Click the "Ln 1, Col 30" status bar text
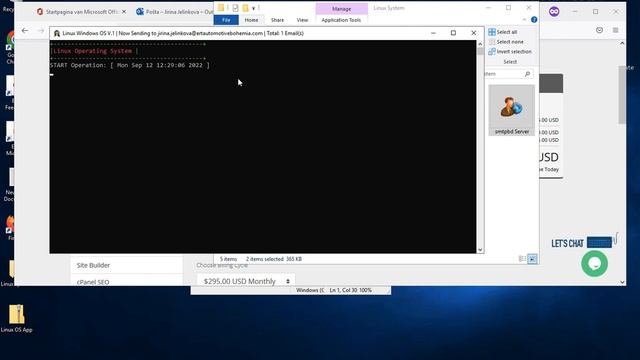Image resolution: width=640 pixels, height=360 pixels. pos(343,290)
